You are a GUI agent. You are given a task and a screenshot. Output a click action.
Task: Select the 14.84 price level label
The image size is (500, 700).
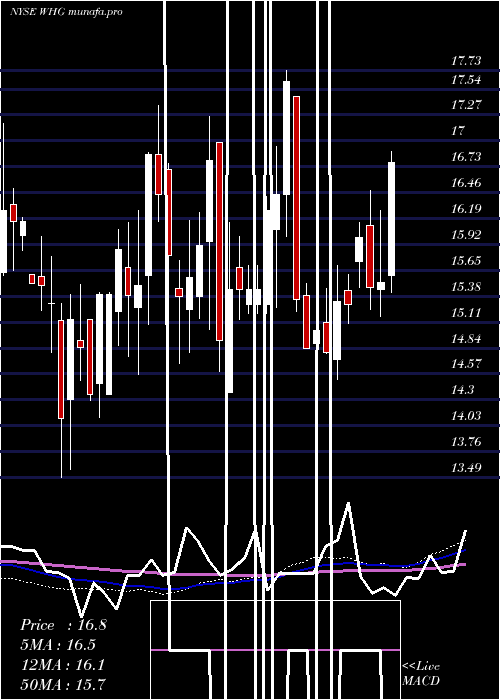click(466, 338)
